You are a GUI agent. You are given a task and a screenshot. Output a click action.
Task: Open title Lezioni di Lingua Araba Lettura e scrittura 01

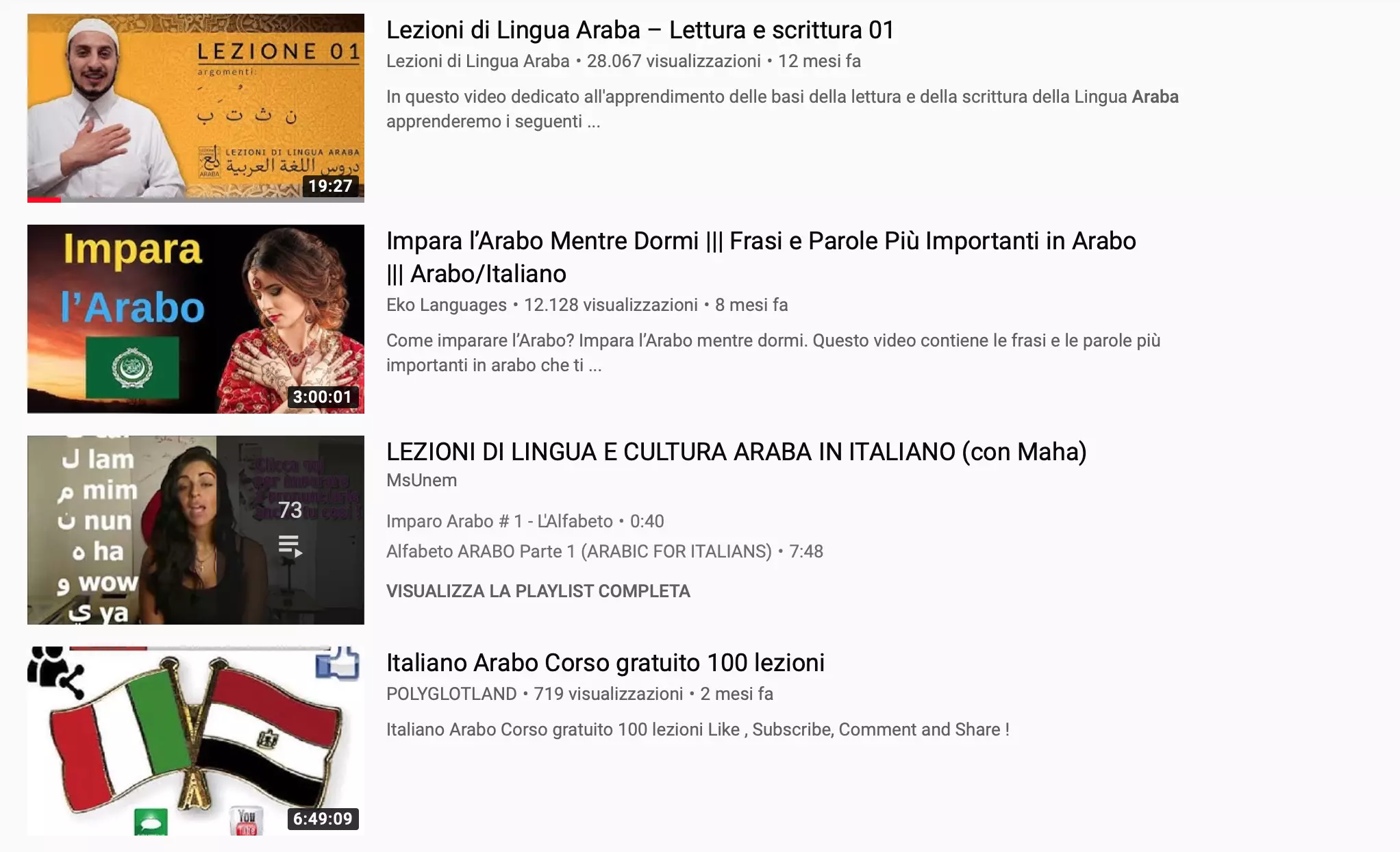pyautogui.click(x=640, y=30)
